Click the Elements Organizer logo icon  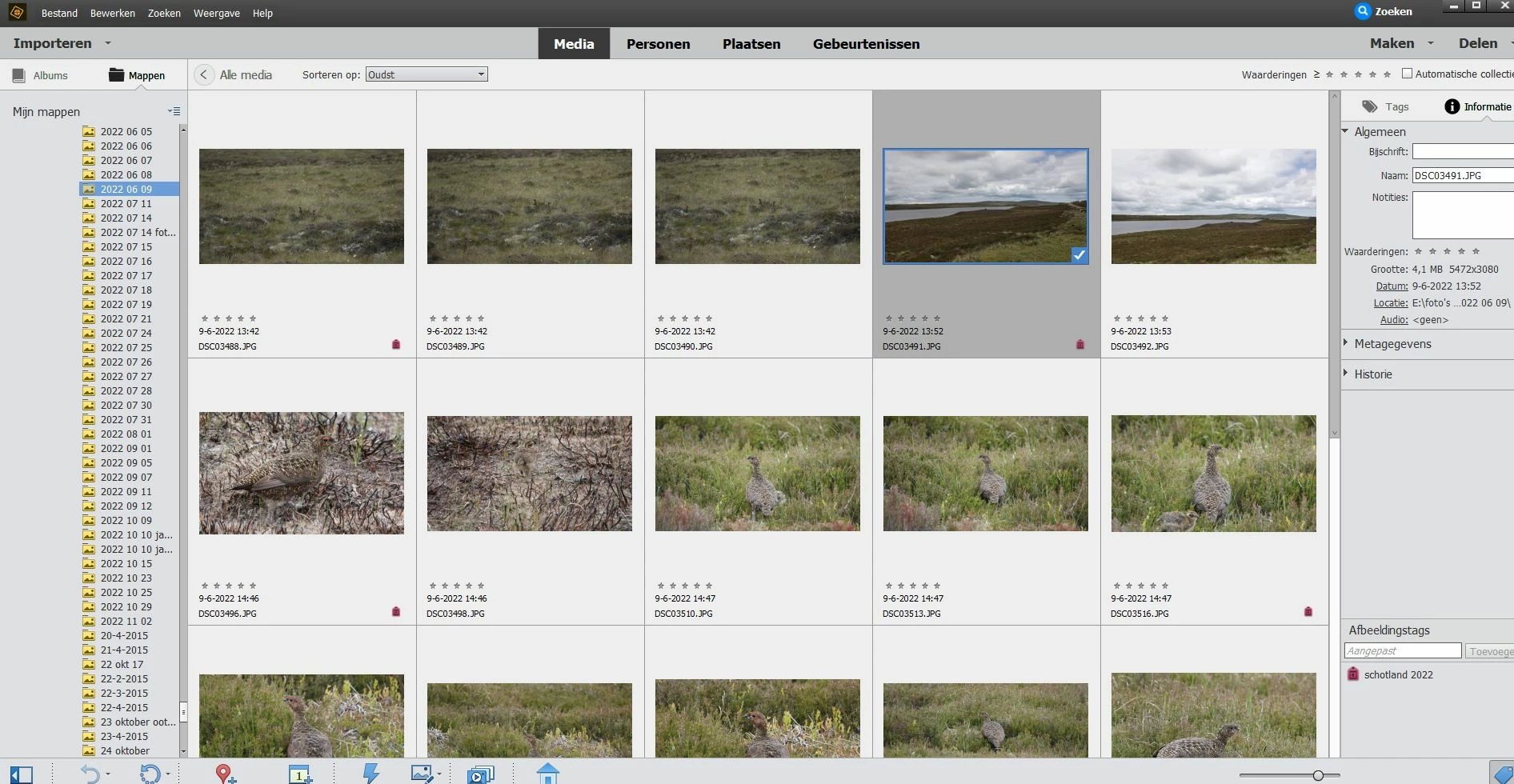[x=17, y=12]
